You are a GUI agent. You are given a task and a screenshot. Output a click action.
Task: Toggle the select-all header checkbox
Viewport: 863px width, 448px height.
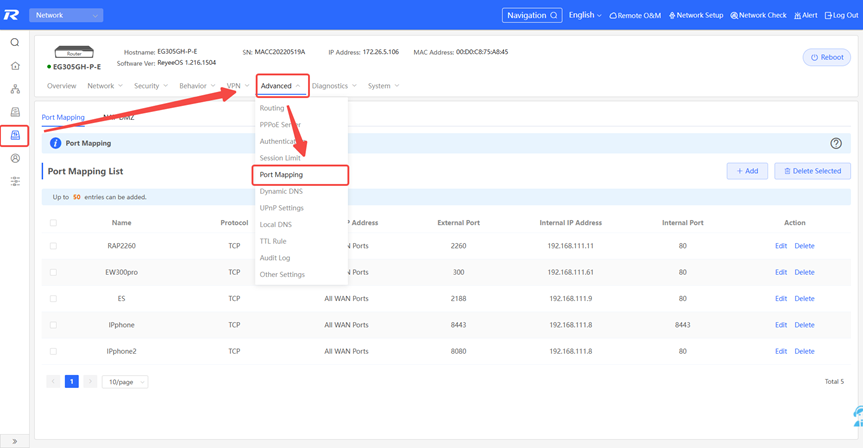click(53, 223)
